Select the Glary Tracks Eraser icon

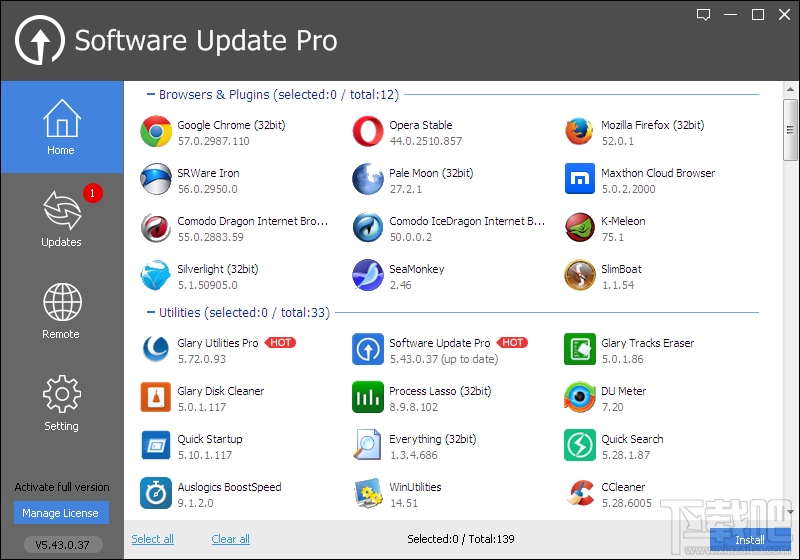tap(580, 349)
